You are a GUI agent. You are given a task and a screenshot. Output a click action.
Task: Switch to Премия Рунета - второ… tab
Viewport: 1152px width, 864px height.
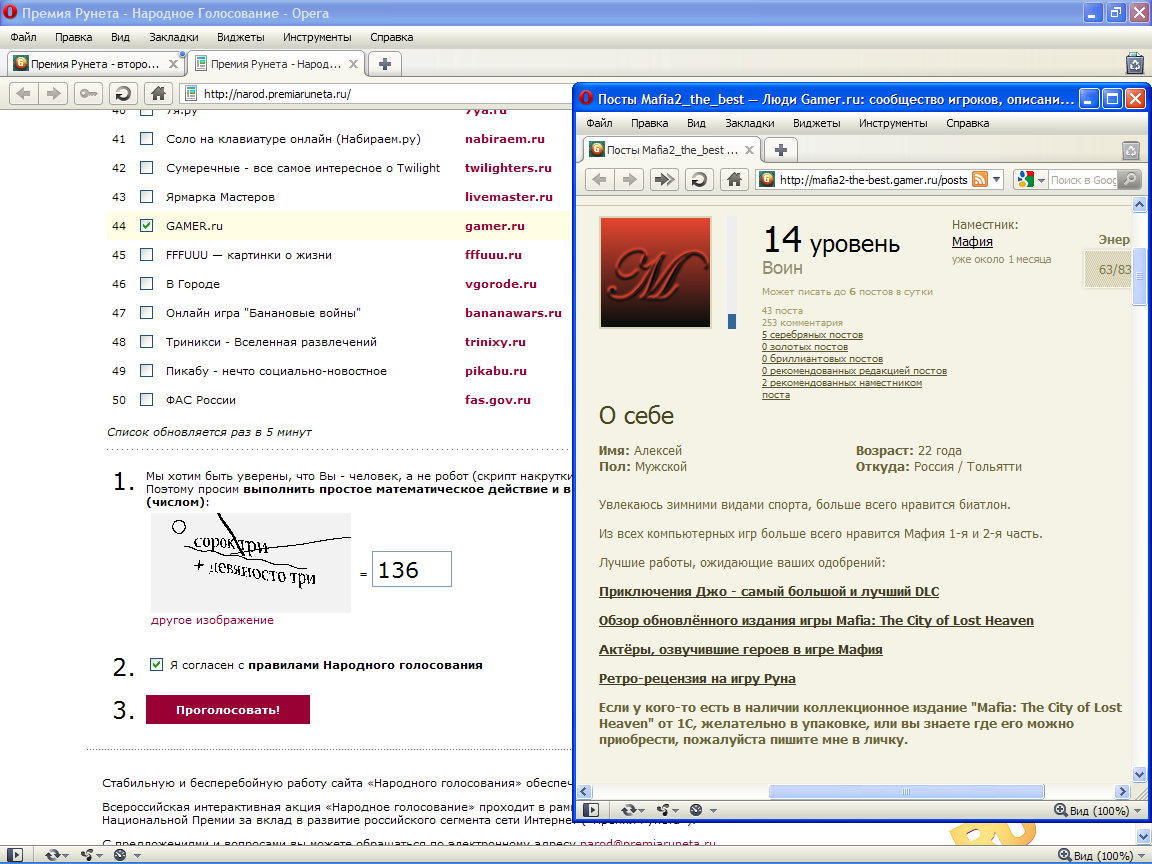96,64
